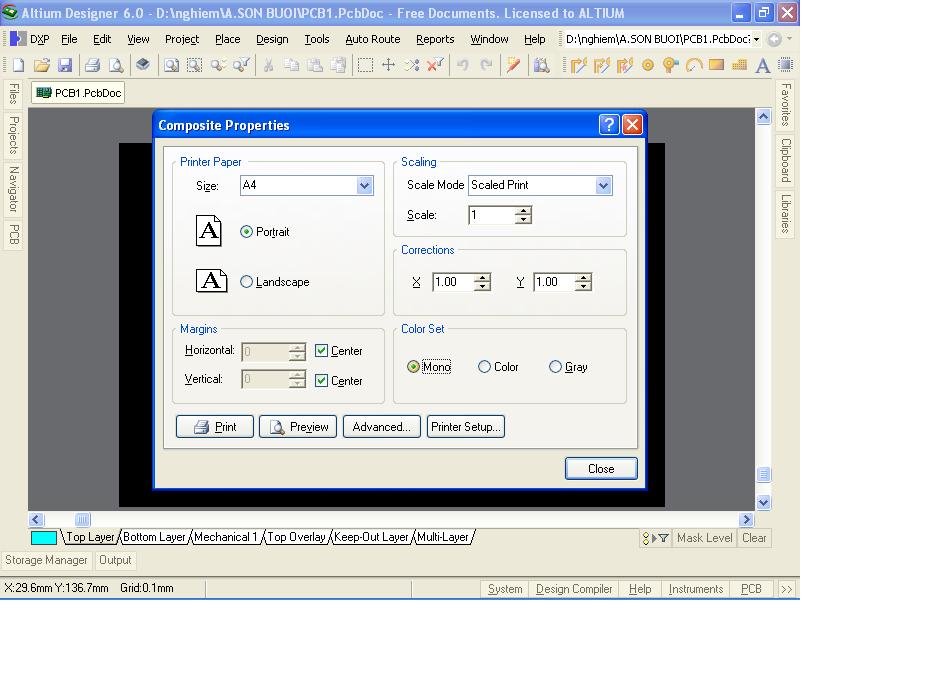Select the Place Component chip icon
The width and height of the screenshot is (950, 690).
[x=786, y=64]
